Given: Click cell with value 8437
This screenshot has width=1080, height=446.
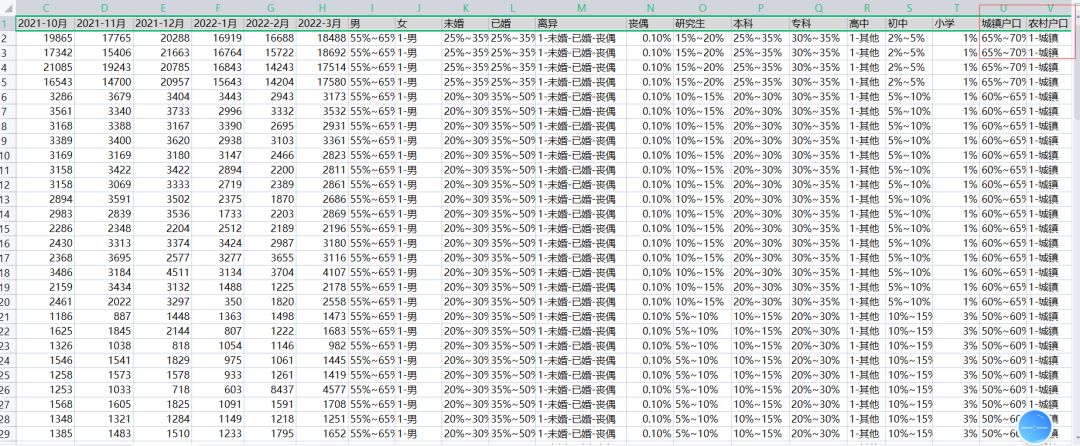Looking at the screenshot, I should coord(271,390).
